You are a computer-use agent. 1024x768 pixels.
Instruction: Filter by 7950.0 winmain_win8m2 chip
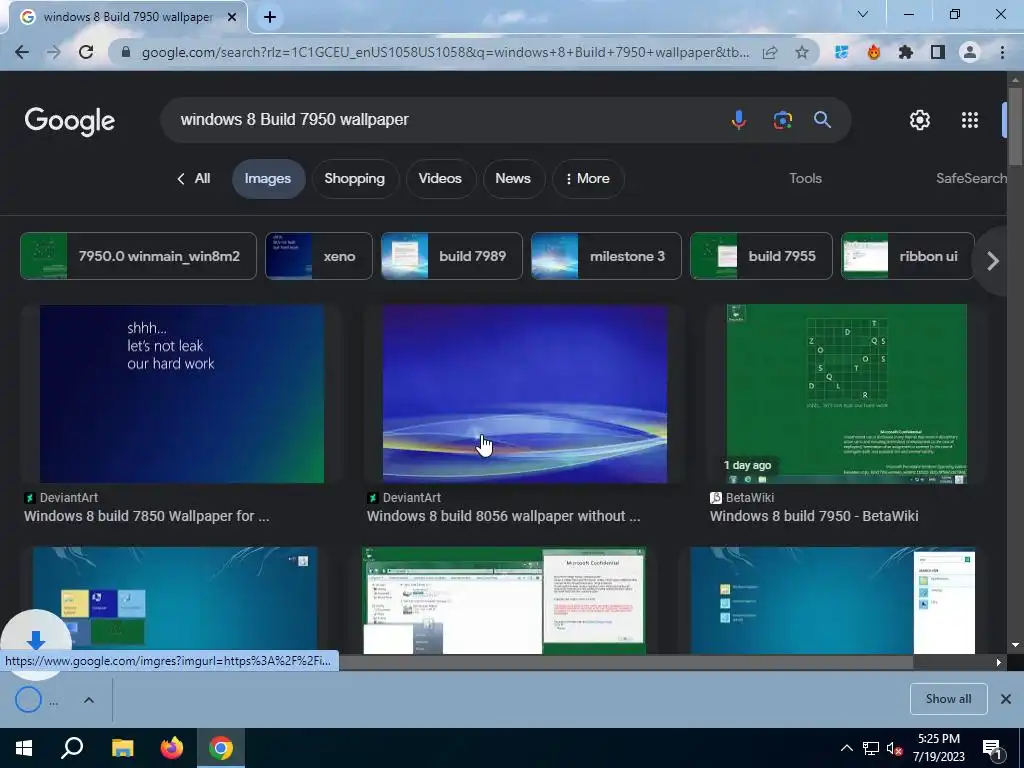[x=138, y=256]
